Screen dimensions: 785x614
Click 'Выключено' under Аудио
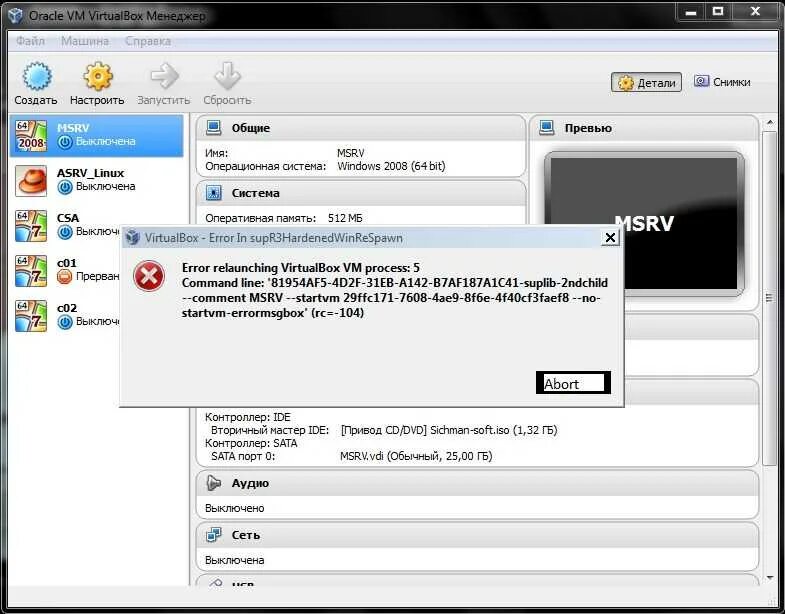pos(235,508)
